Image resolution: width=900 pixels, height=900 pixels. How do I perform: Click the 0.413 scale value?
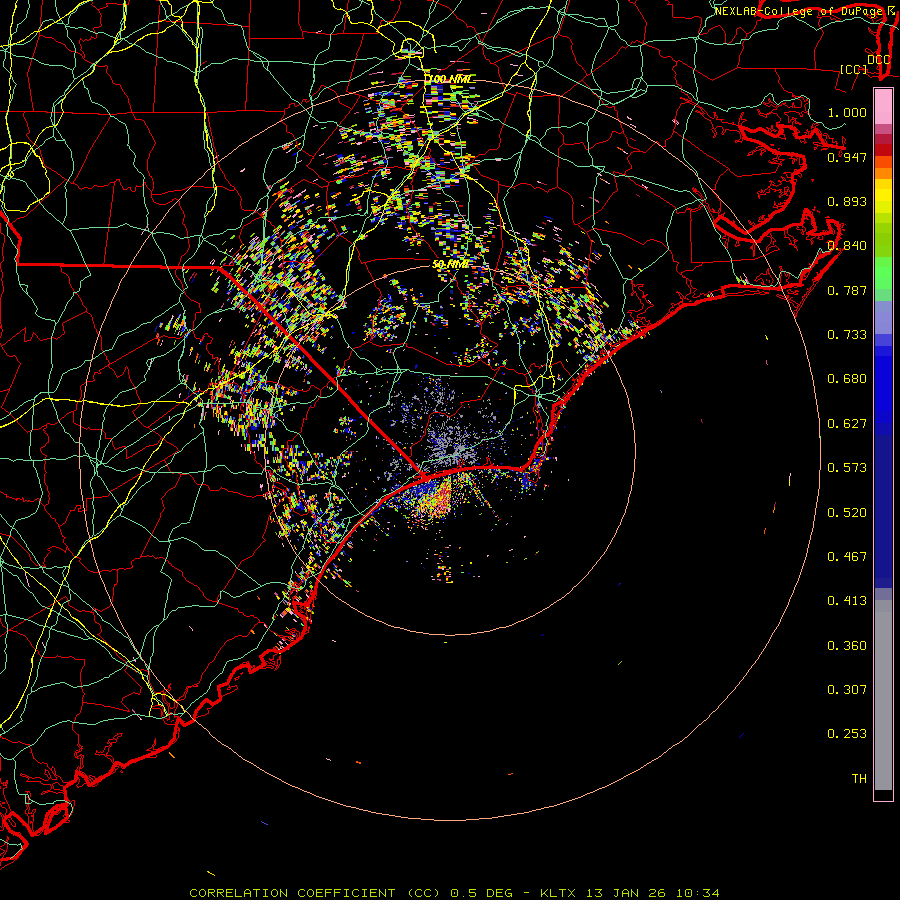847,601
